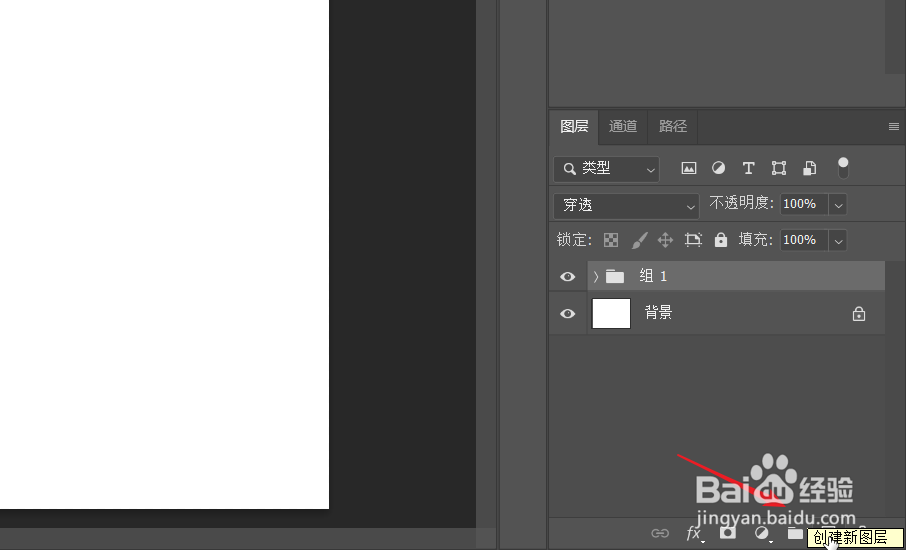Click the 不透明度 label

point(741,203)
